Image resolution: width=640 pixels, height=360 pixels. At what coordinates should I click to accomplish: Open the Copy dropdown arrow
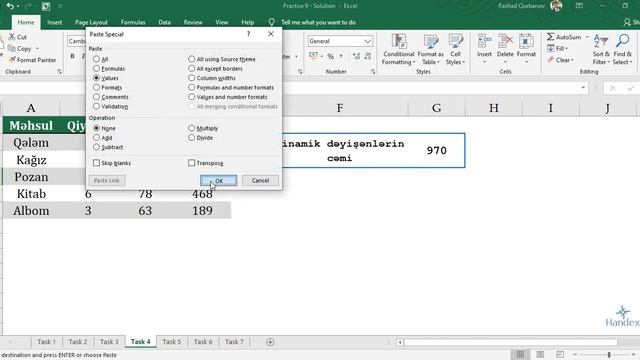point(37,49)
